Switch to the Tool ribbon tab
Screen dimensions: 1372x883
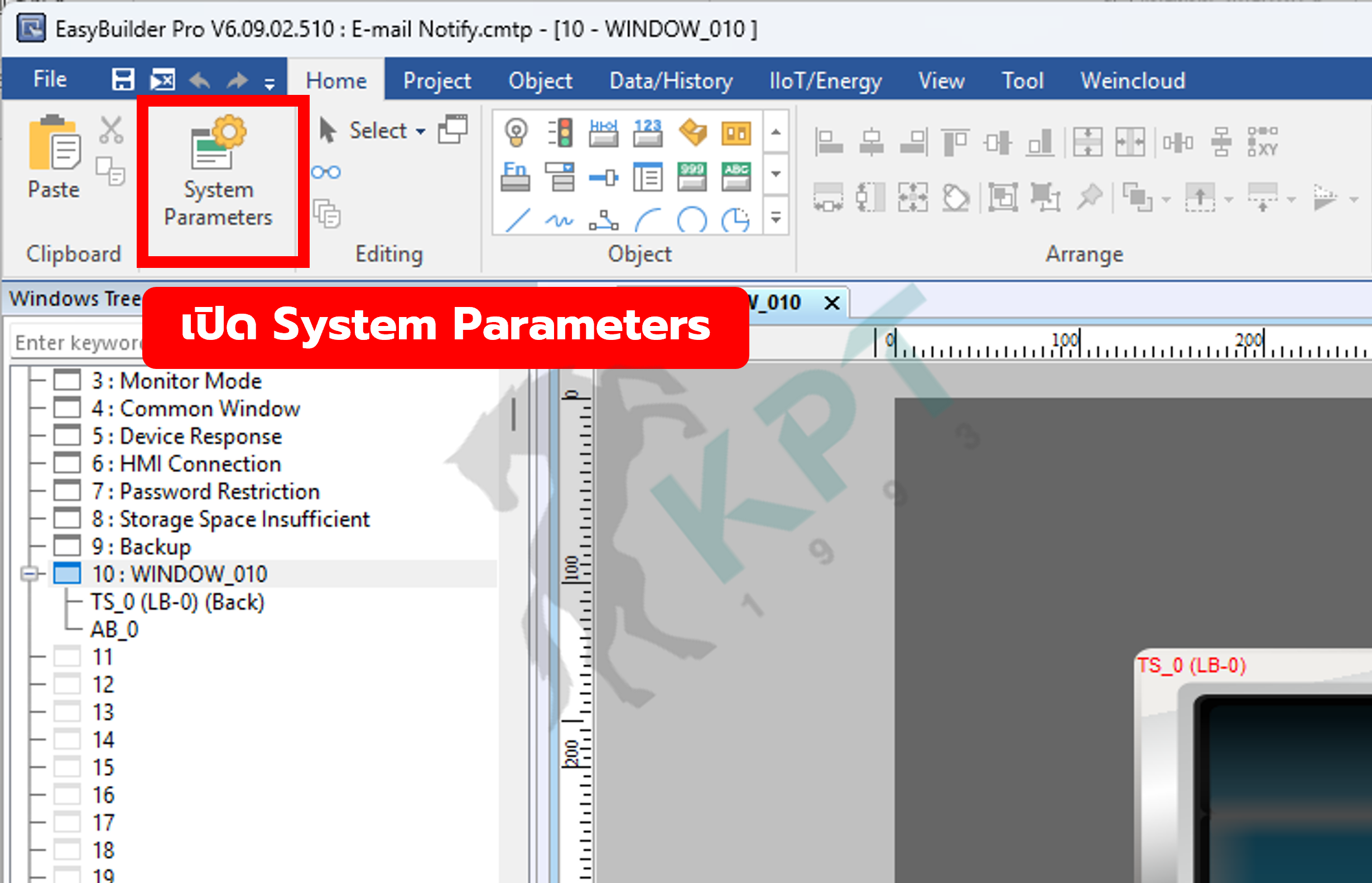coord(1022,80)
